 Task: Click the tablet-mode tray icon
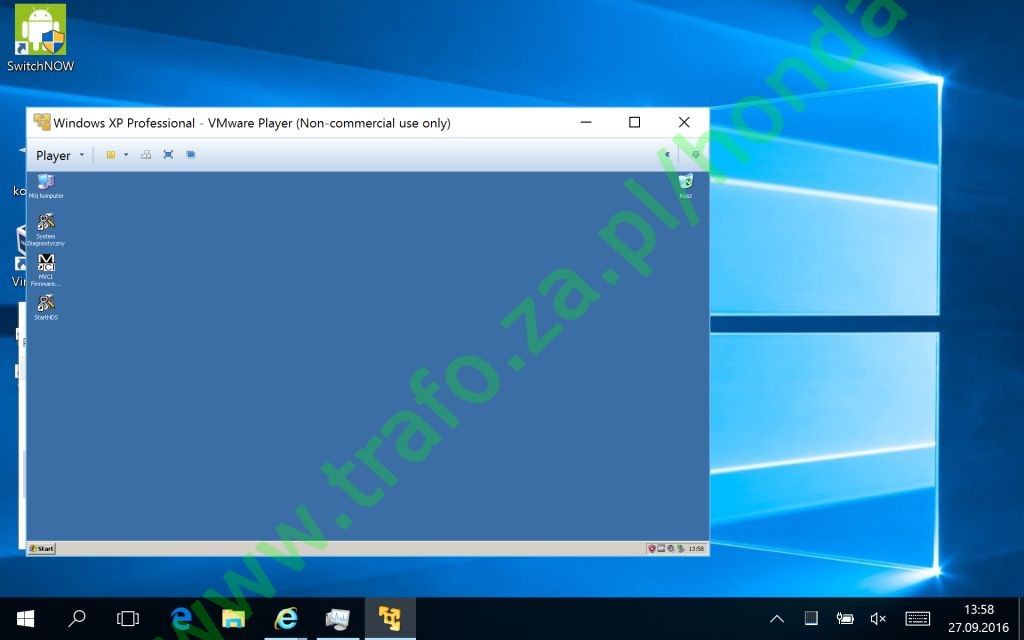[810, 618]
